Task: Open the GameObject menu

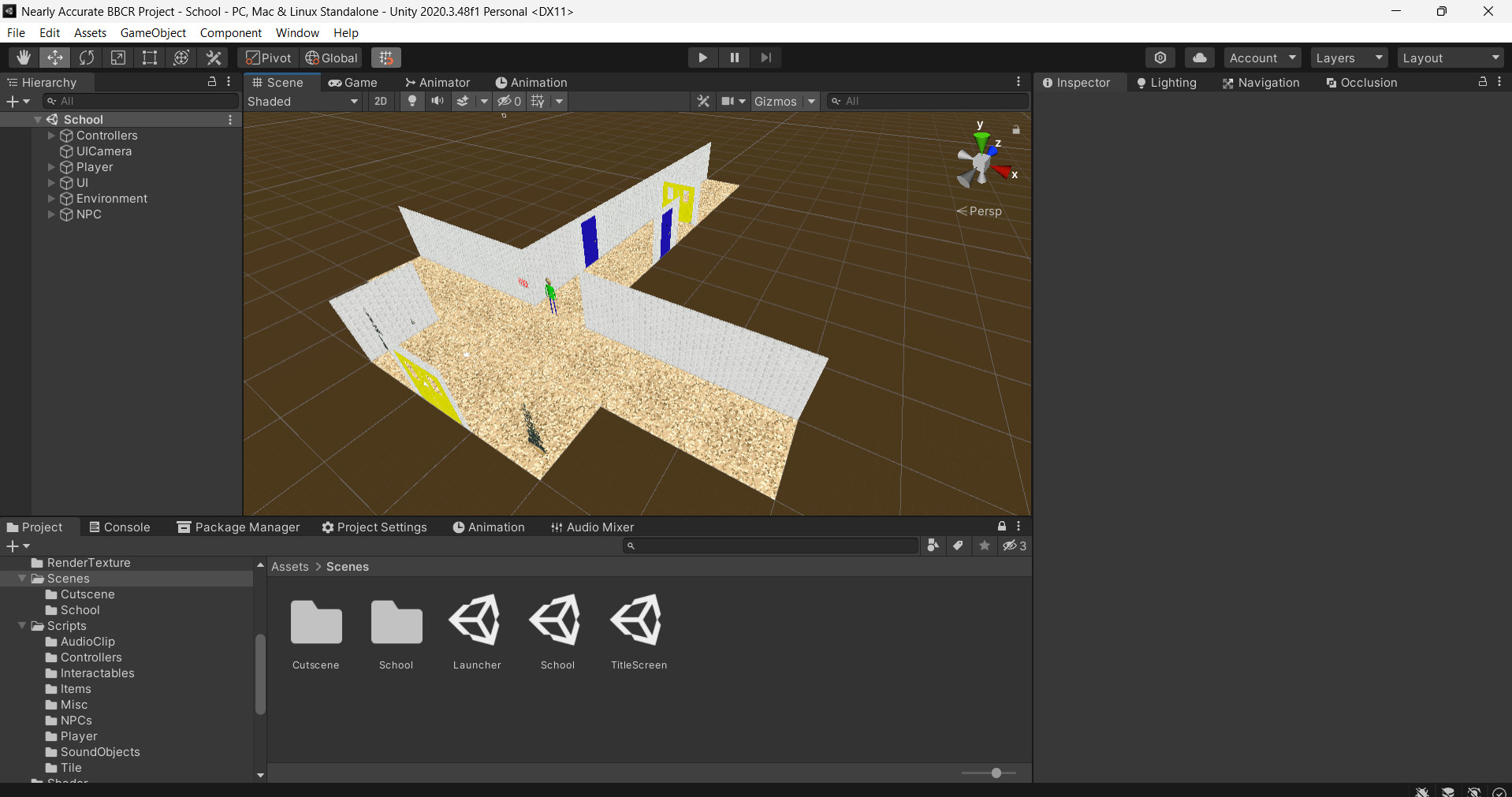Action: point(153,32)
